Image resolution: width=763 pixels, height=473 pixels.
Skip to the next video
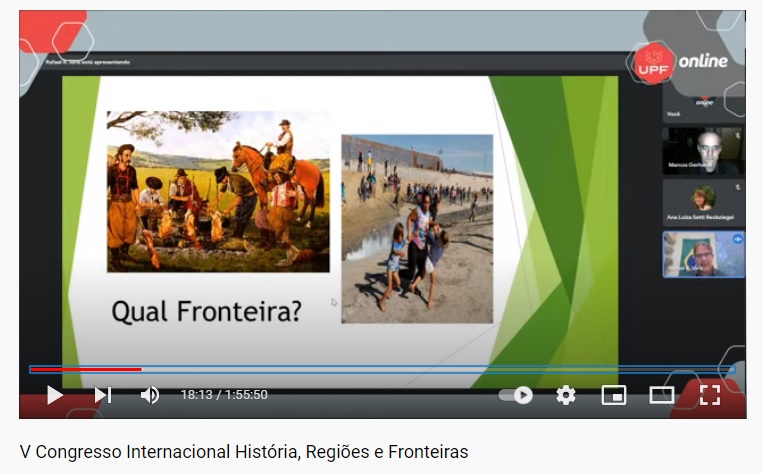103,395
